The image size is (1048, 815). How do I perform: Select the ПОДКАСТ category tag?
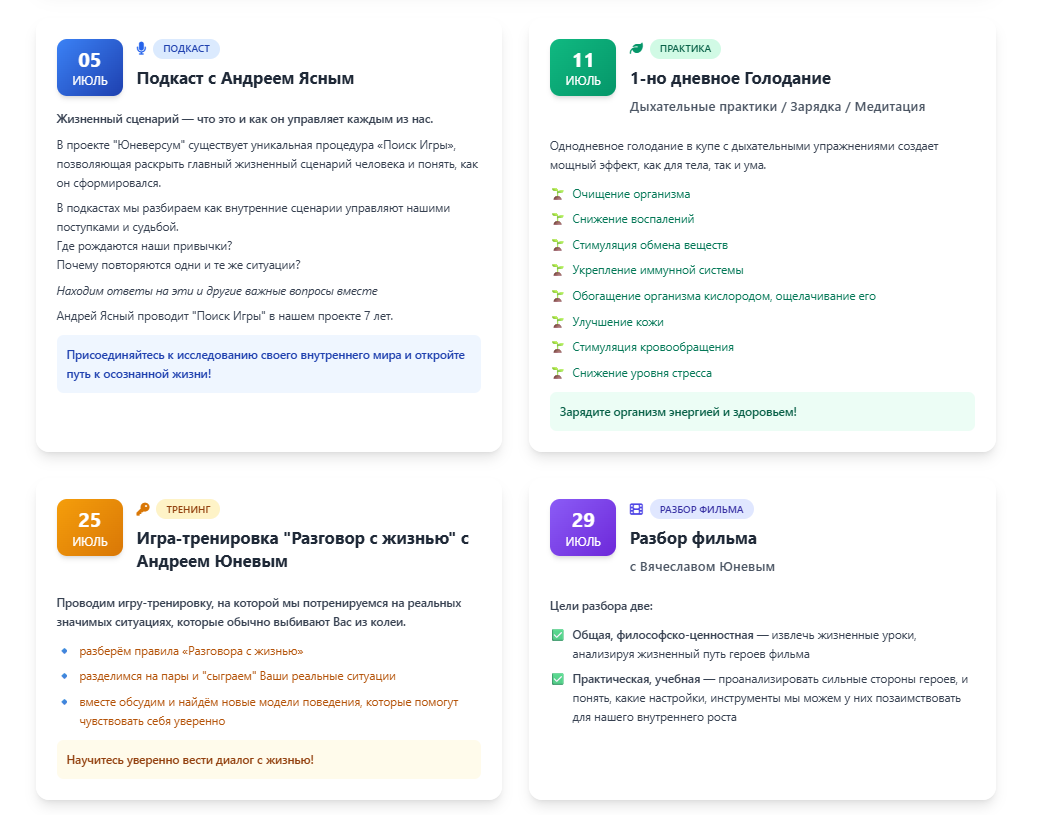[186, 48]
